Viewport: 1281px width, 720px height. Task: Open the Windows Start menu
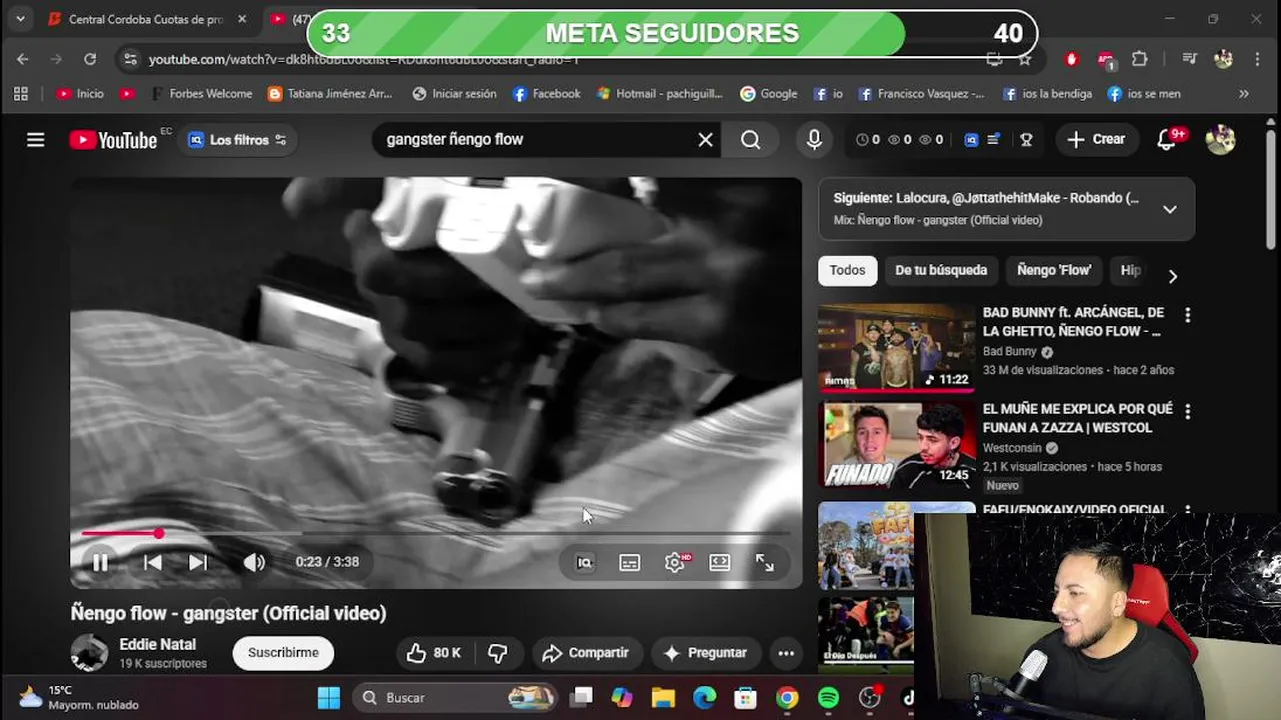329,698
